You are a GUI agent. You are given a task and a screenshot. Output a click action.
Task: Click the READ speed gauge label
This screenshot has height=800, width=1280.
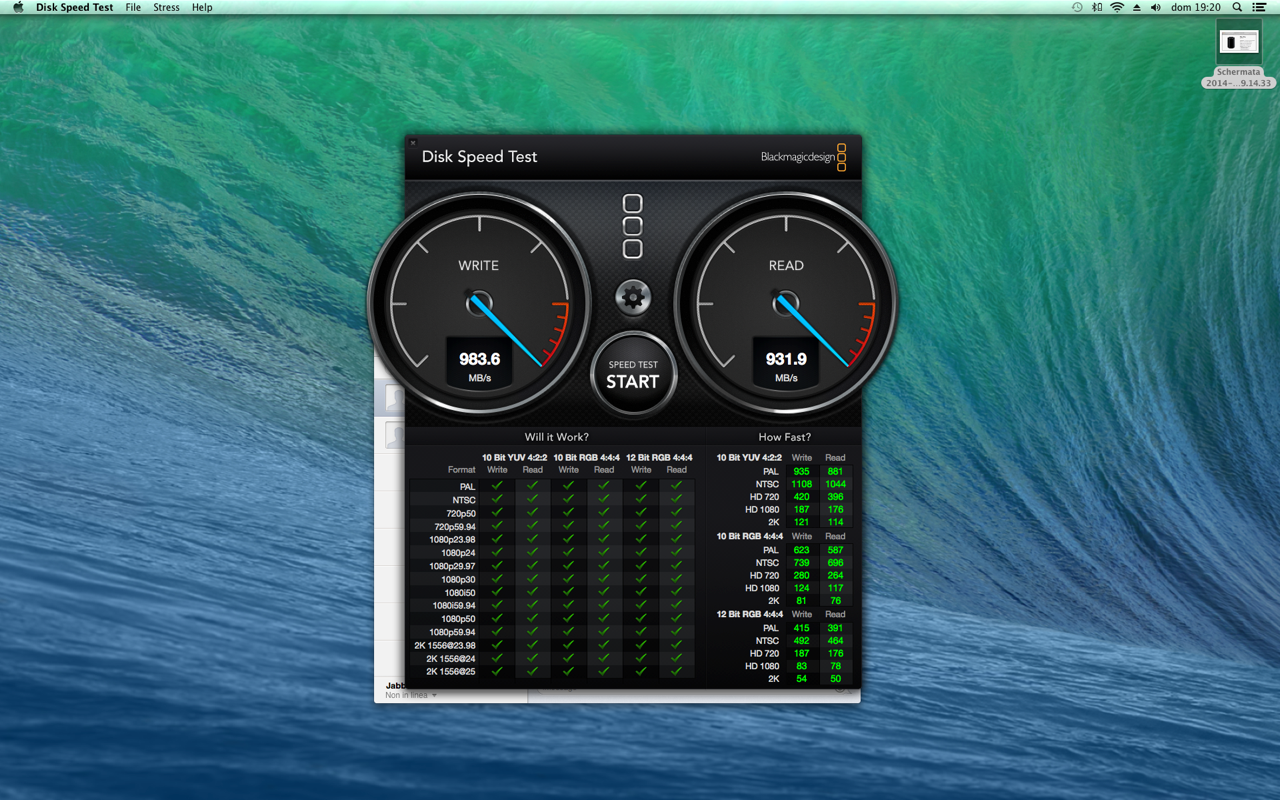point(786,265)
